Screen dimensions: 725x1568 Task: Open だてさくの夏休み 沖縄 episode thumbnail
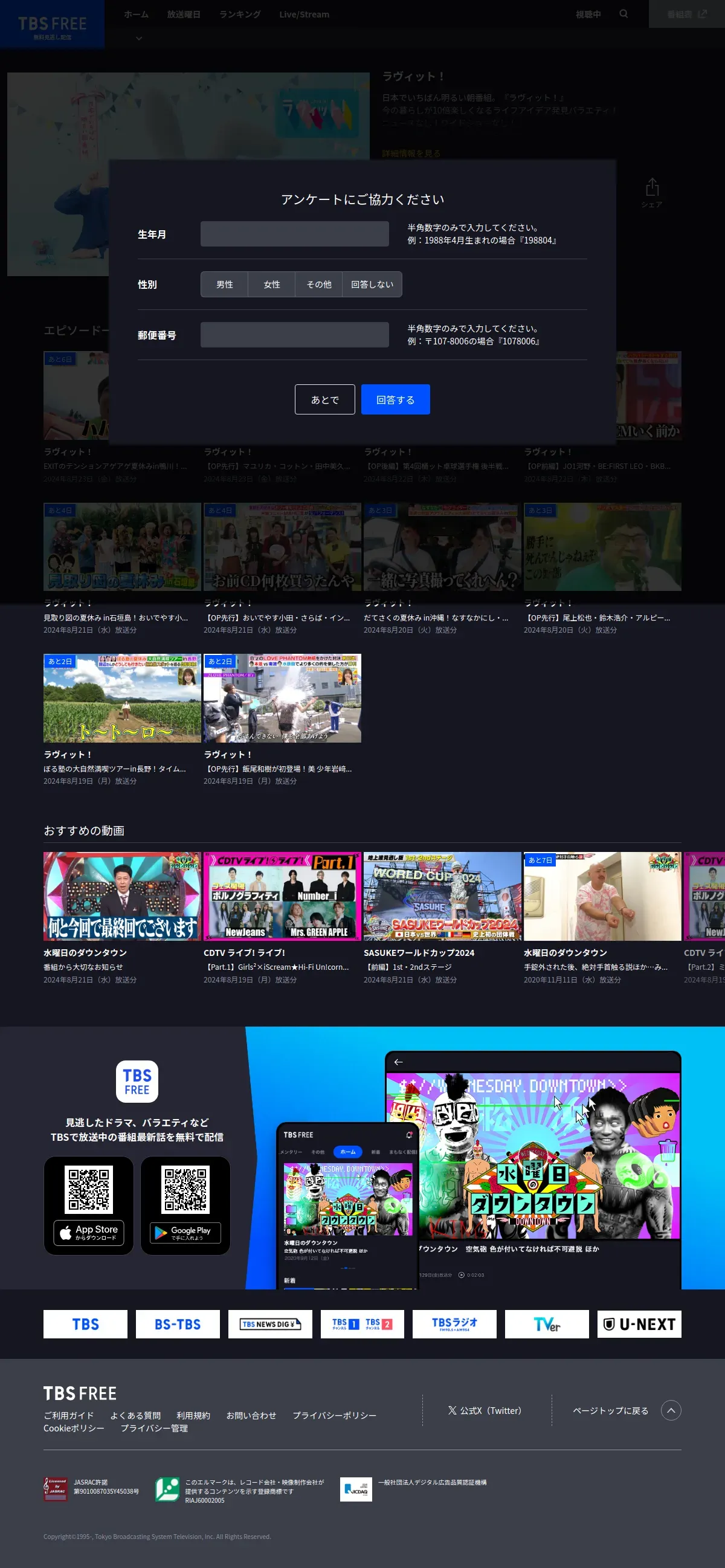click(x=442, y=547)
